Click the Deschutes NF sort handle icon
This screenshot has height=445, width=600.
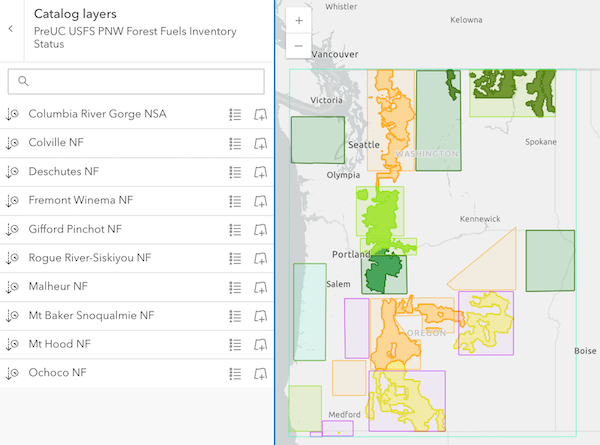(13, 172)
